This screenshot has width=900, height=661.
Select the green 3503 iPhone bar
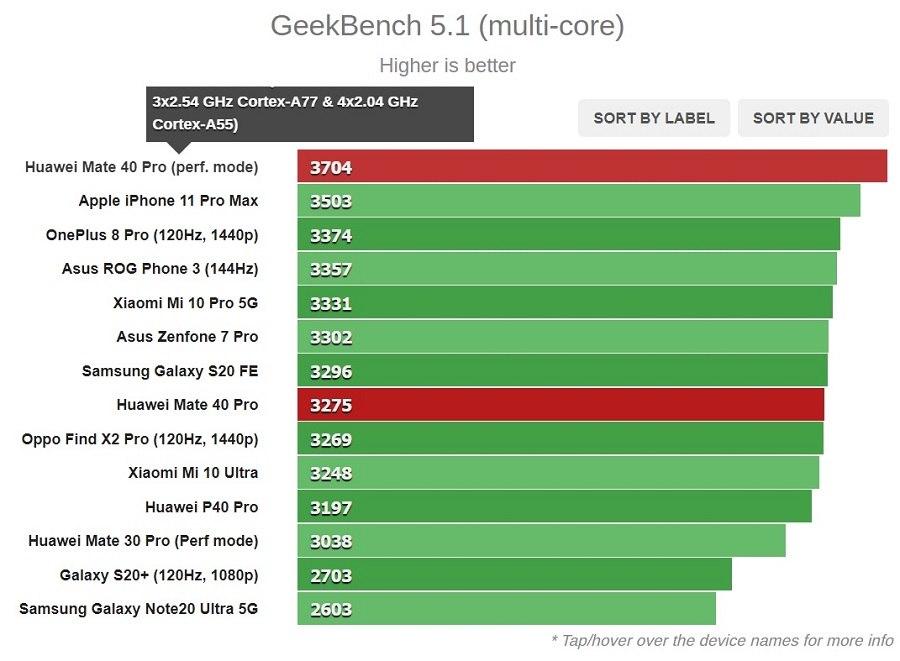point(578,201)
